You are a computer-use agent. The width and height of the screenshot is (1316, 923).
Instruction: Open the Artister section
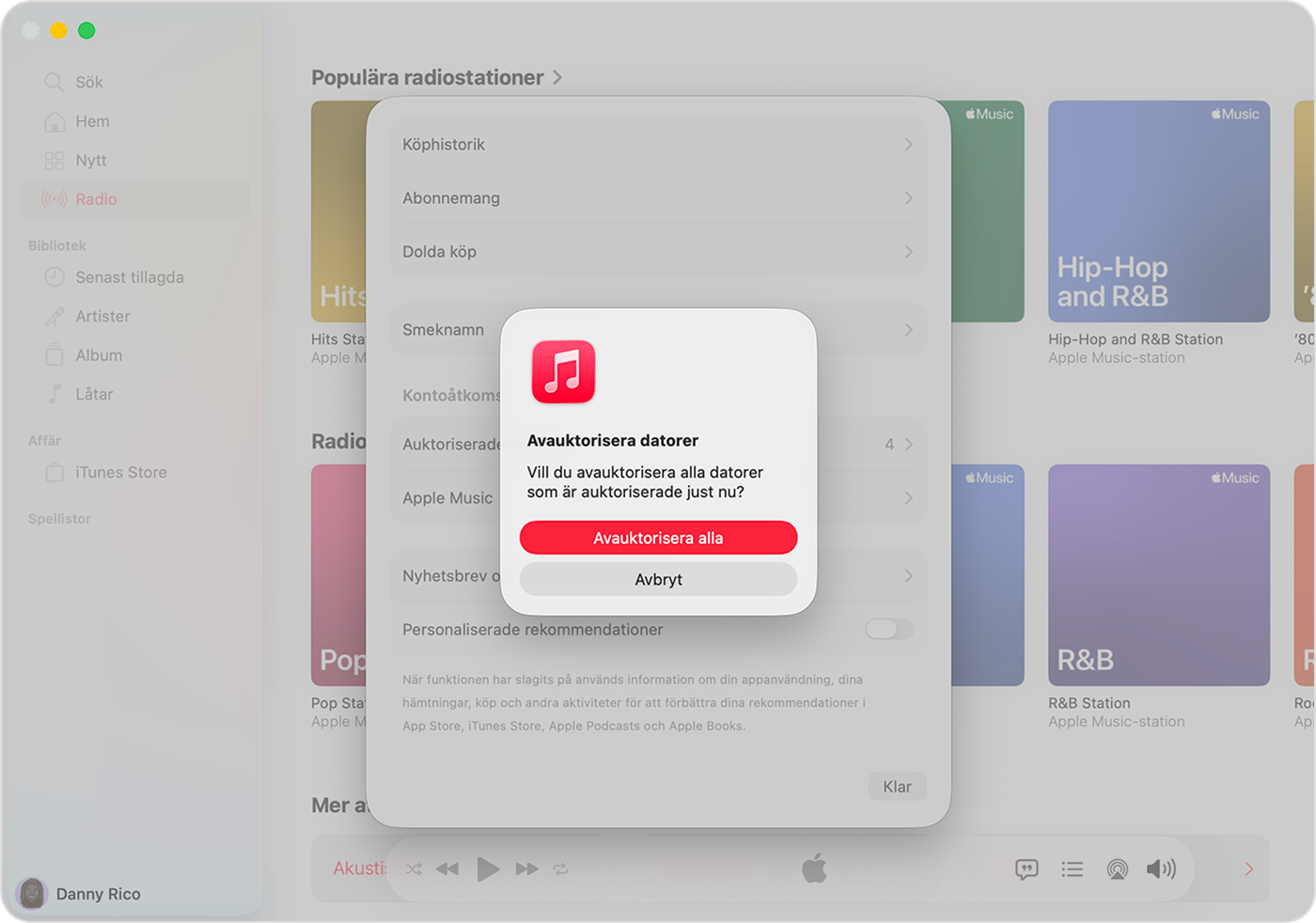coord(103,317)
